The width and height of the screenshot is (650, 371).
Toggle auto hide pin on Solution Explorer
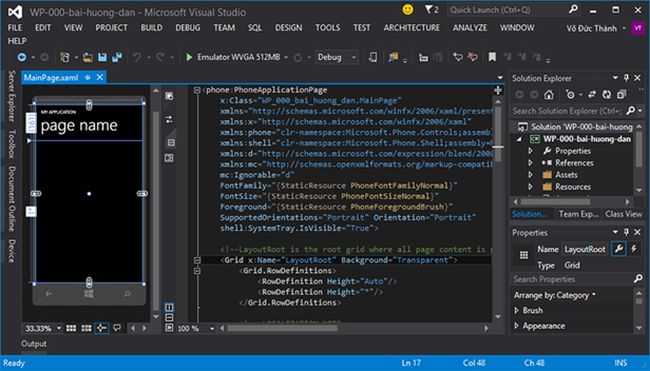[x=626, y=78]
